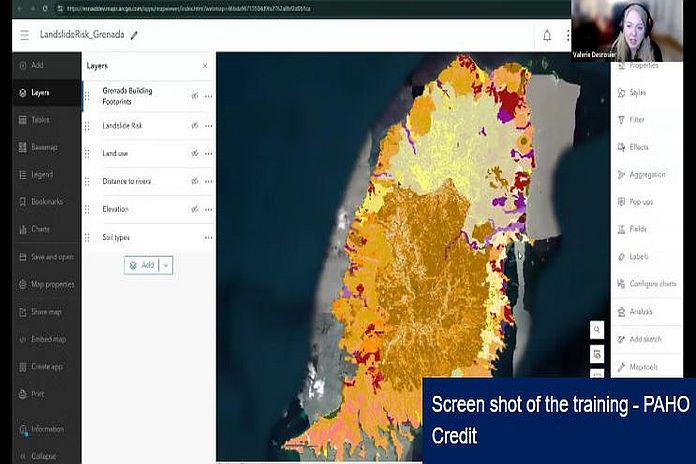Open options menu for Soil types layer
The width and height of the screenshot is (696, 464).
tap(208, 237)
